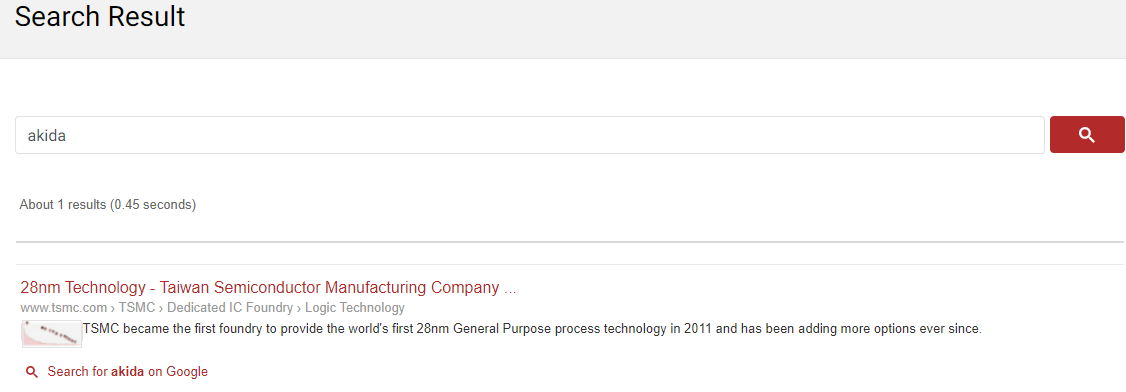Click the Dedicated IC Foundry breadcrumb

coord(230,308)
